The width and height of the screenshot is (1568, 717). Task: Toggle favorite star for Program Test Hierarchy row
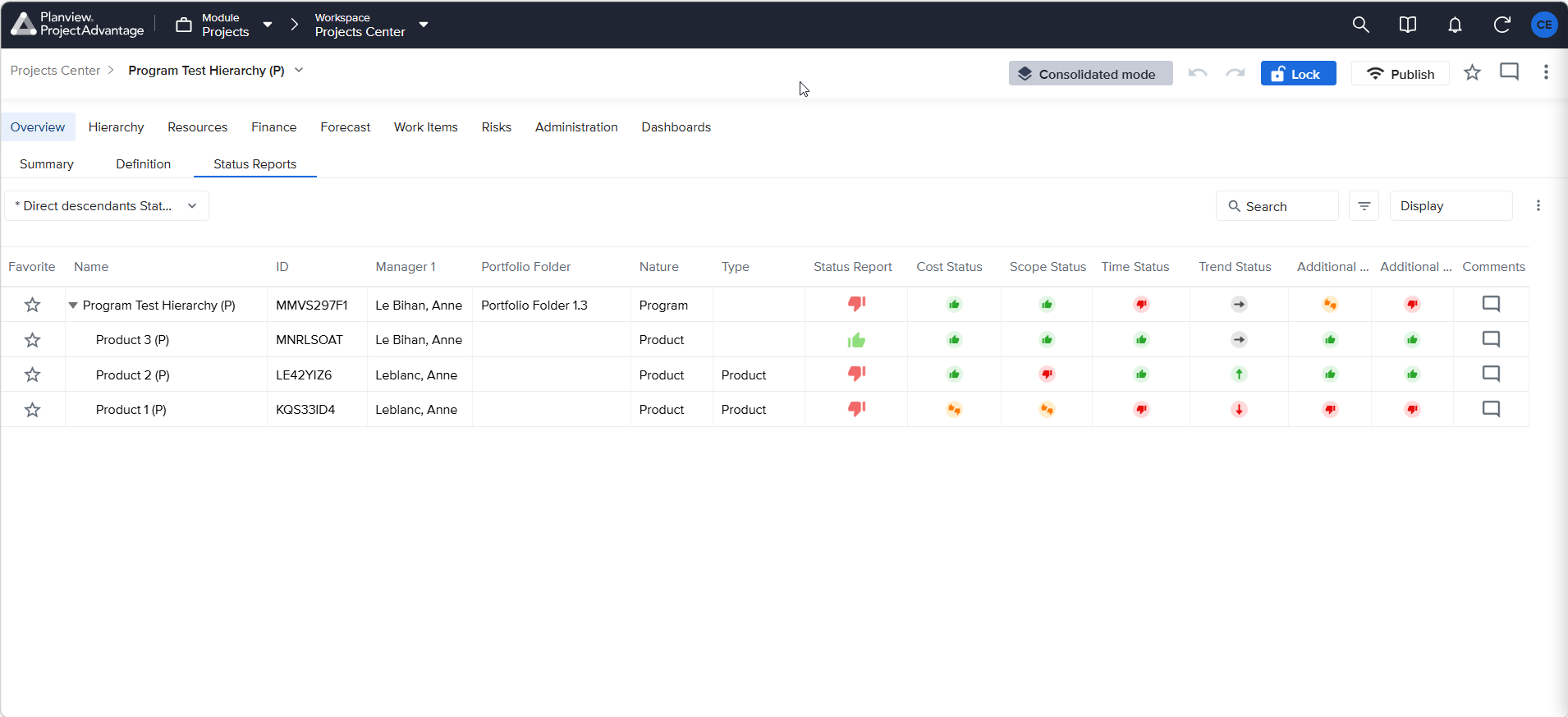[x=32, y=305]
